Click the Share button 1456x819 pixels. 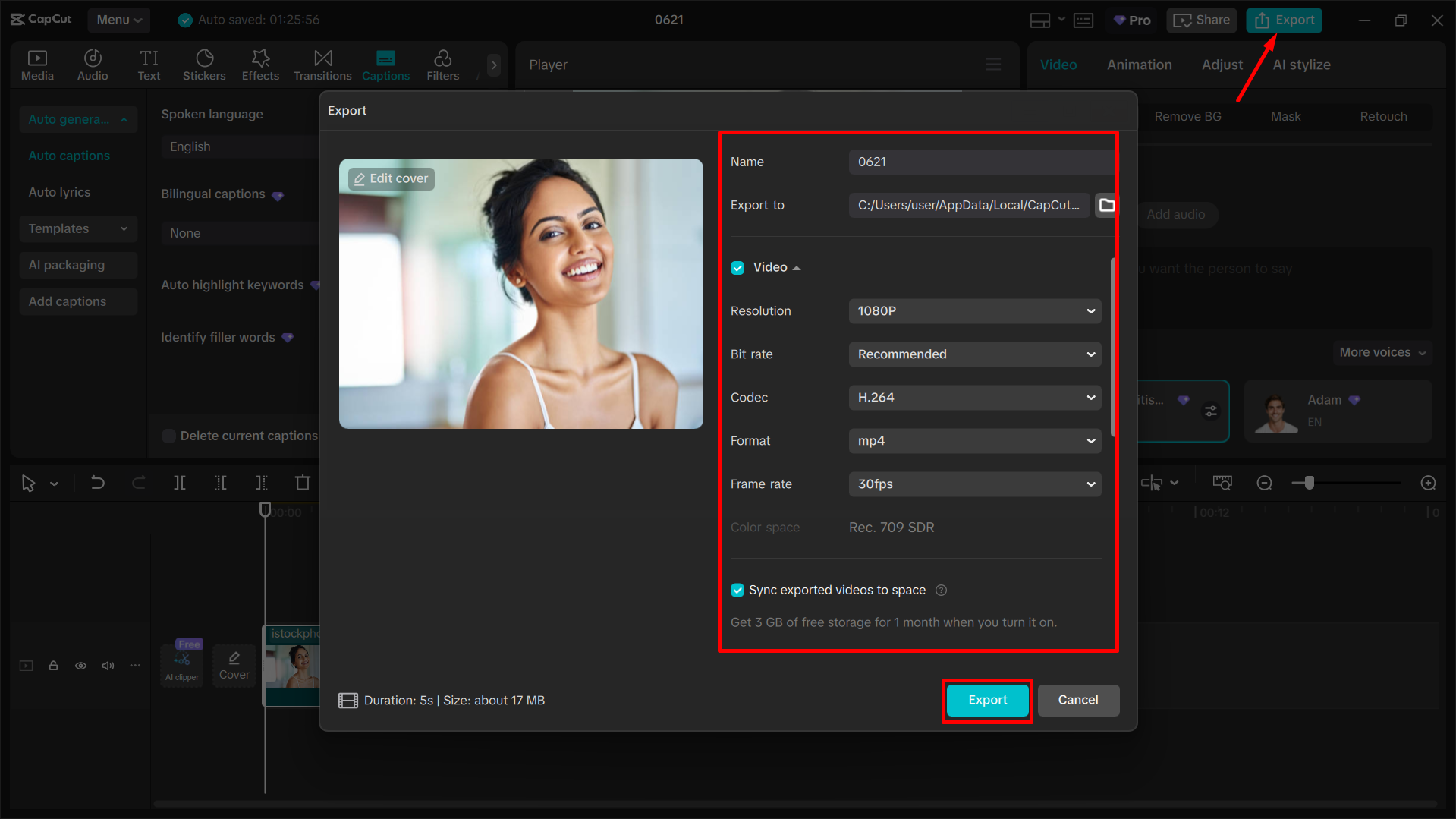1202,20
